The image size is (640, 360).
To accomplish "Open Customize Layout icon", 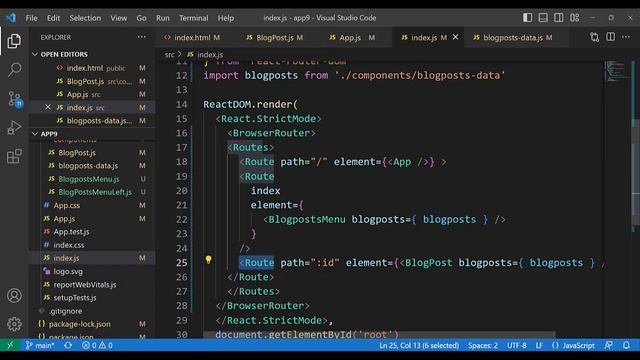I will [x=575, y=18].
